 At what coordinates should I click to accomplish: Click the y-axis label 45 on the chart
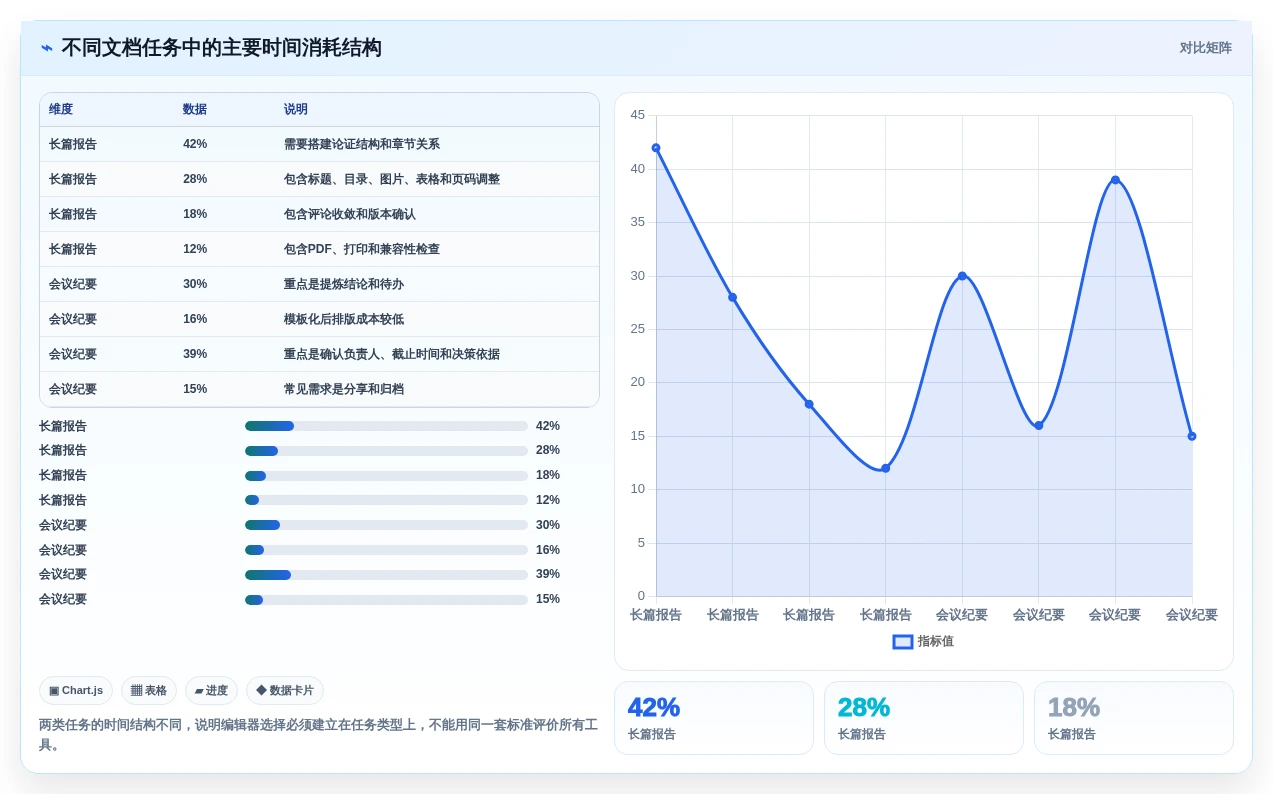(x=637, y=115)
